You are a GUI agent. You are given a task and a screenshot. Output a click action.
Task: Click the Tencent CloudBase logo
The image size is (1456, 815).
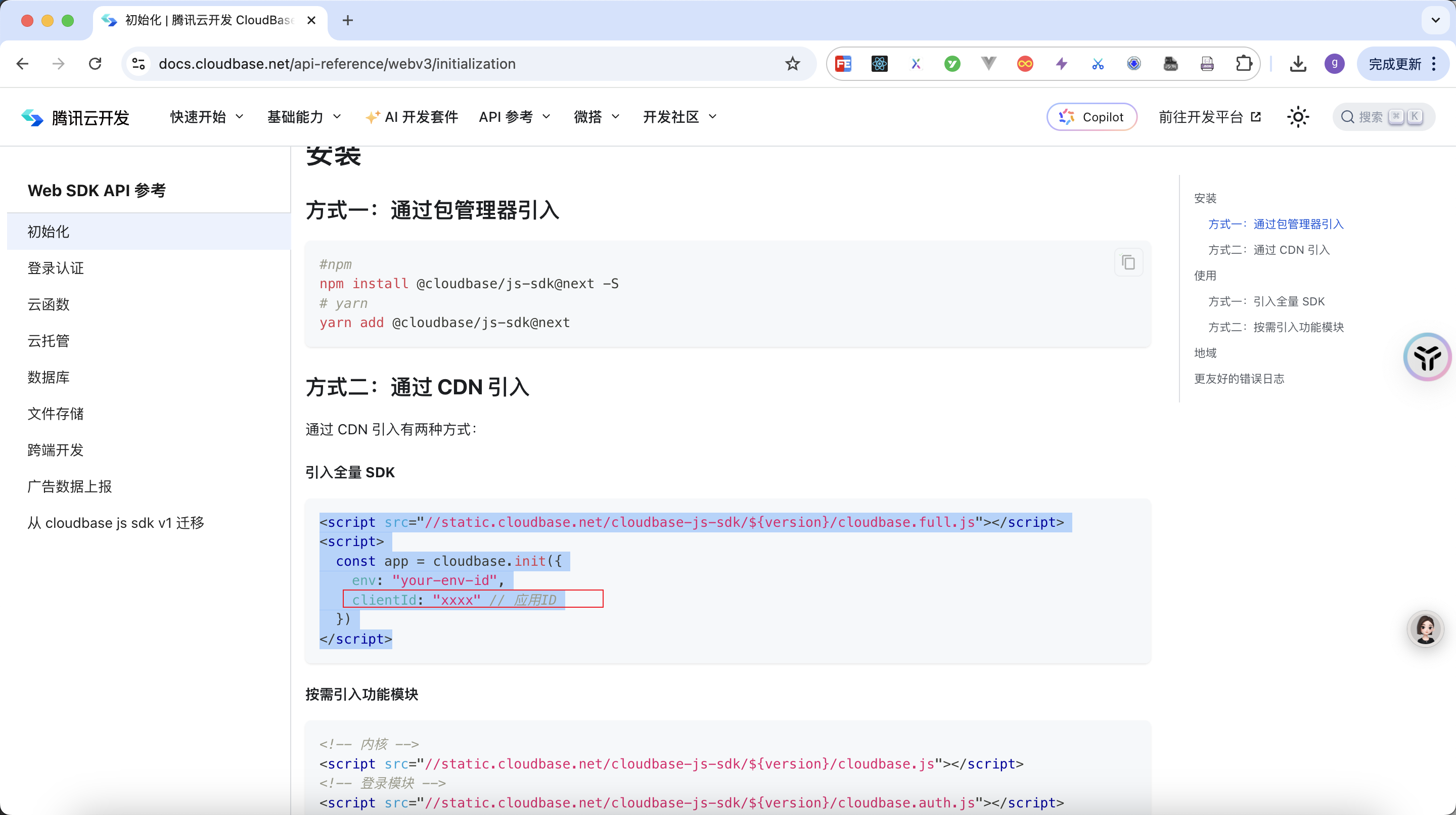(75, 117)
